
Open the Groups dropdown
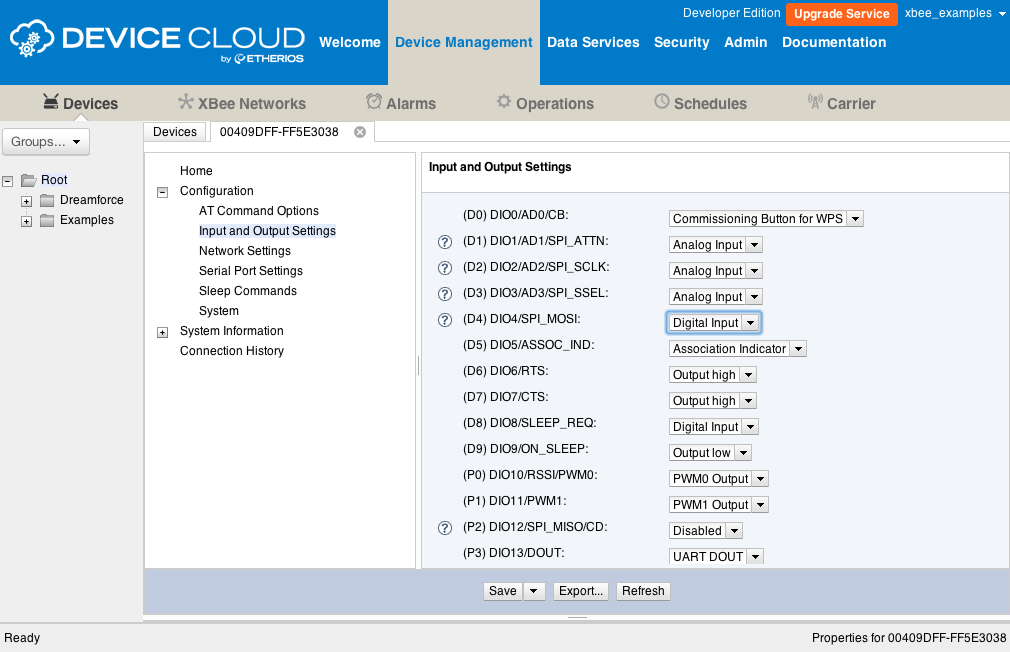[x=46, y=142]
